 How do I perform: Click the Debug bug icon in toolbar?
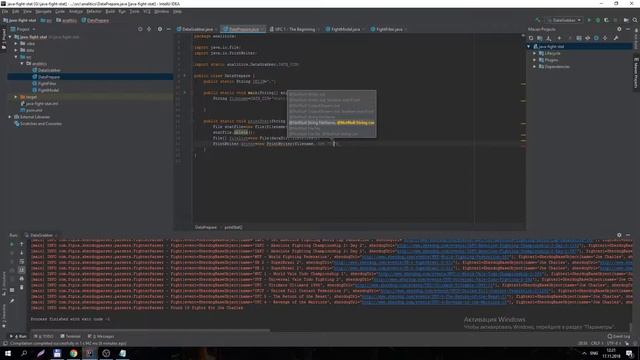598,20
